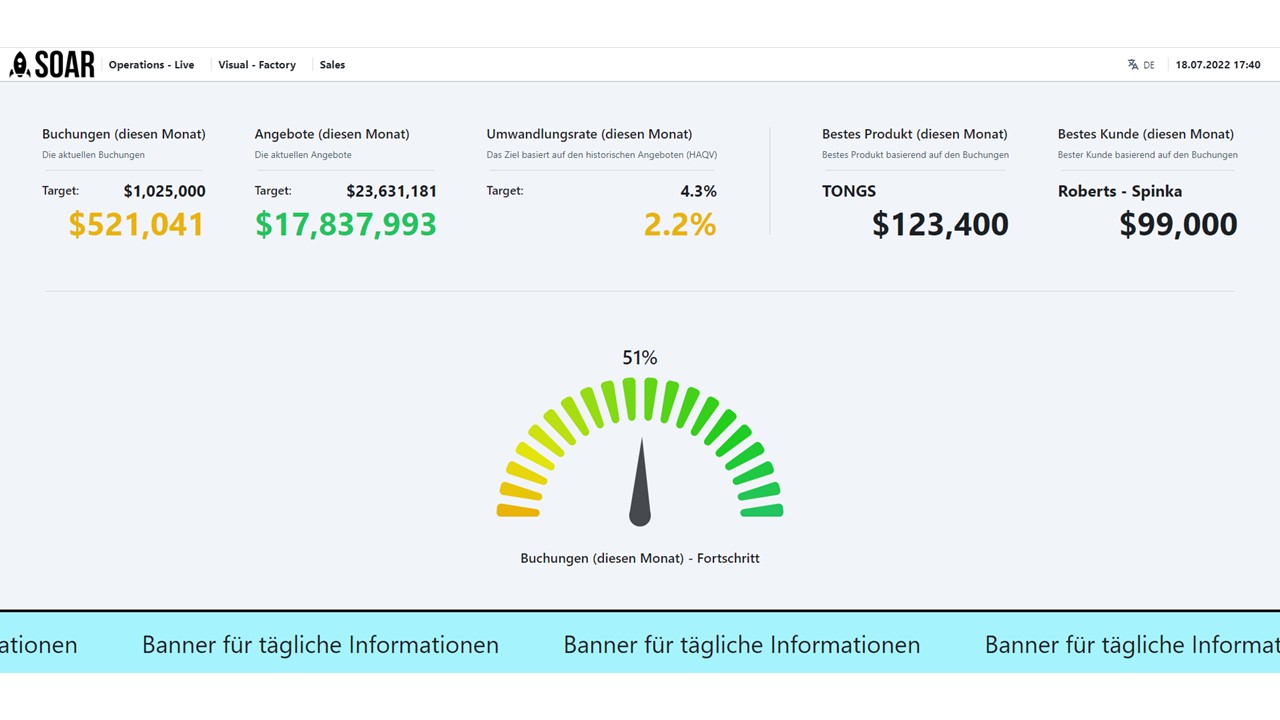Image resolution: width=1280 pixels, height=720 pixels.
Task: Click the SOAR rocket logo icon
Action: pyautogui.click(x=20, y=65)
